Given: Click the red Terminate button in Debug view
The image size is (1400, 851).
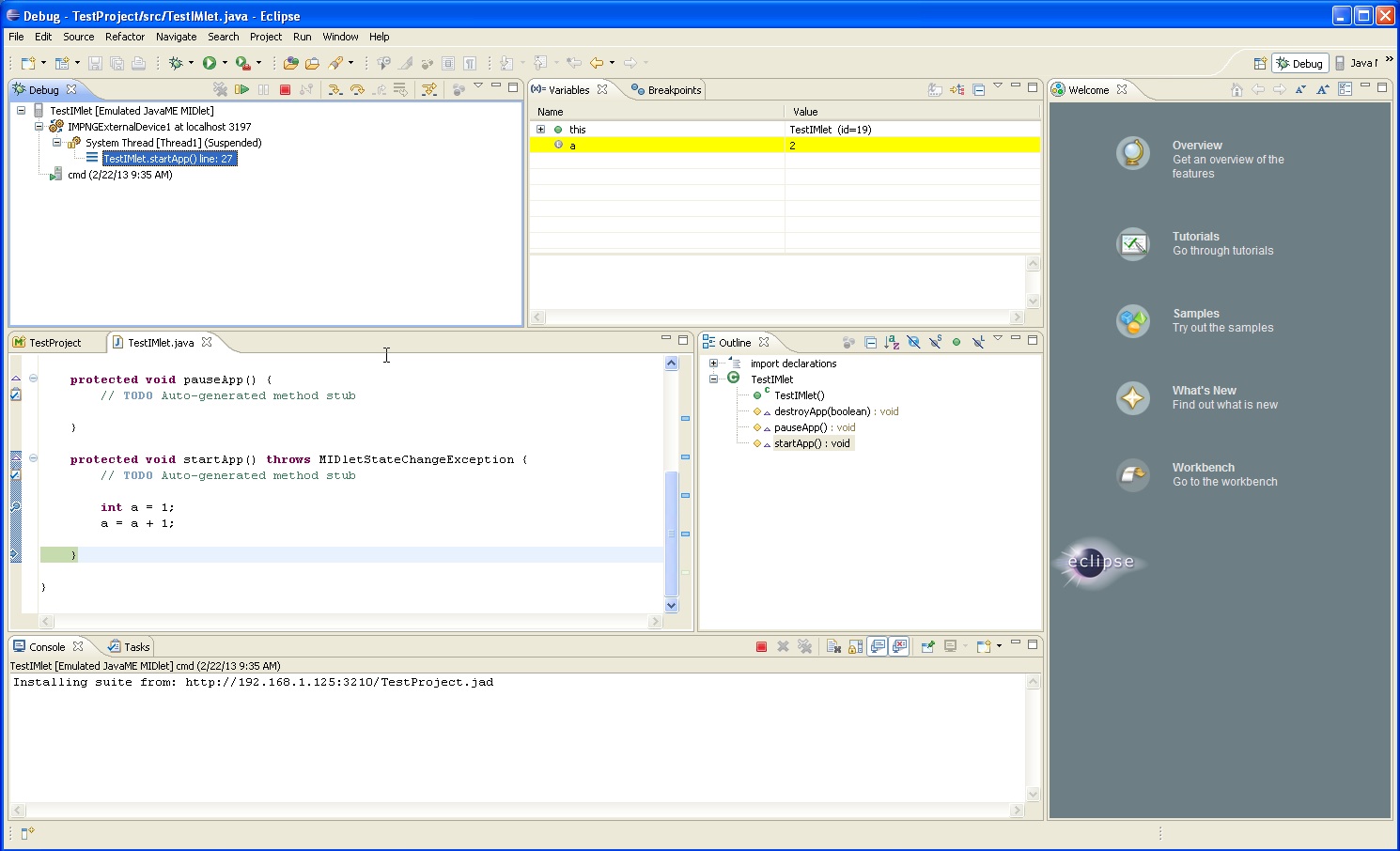Looking at the screenshot, I should [x=285, y=90].
